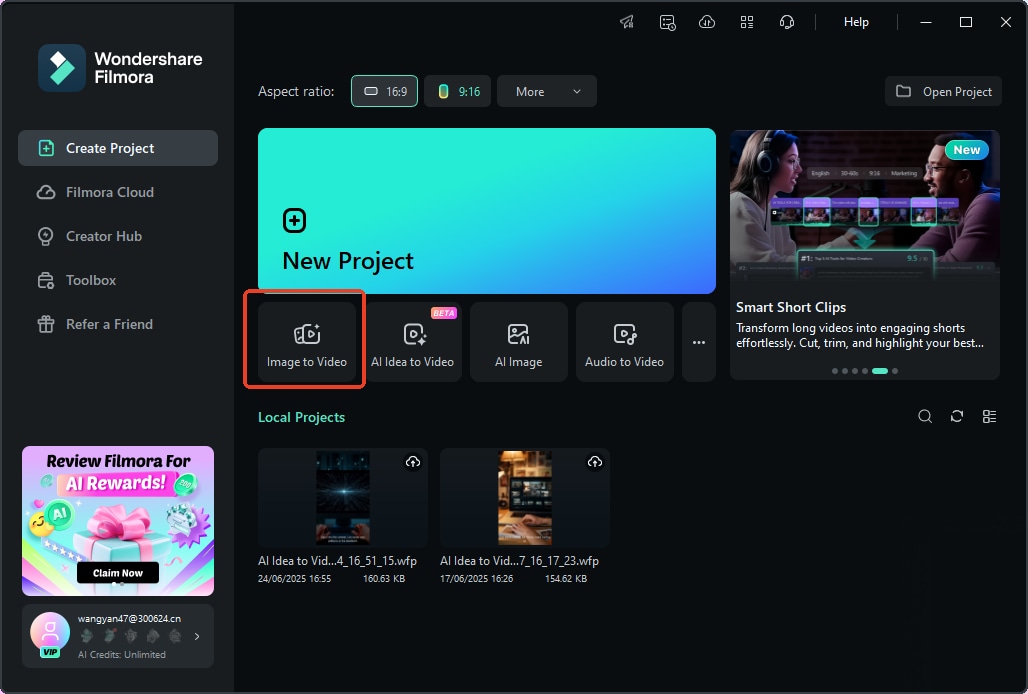Open the paper plane feedback icon

[627, 22]
